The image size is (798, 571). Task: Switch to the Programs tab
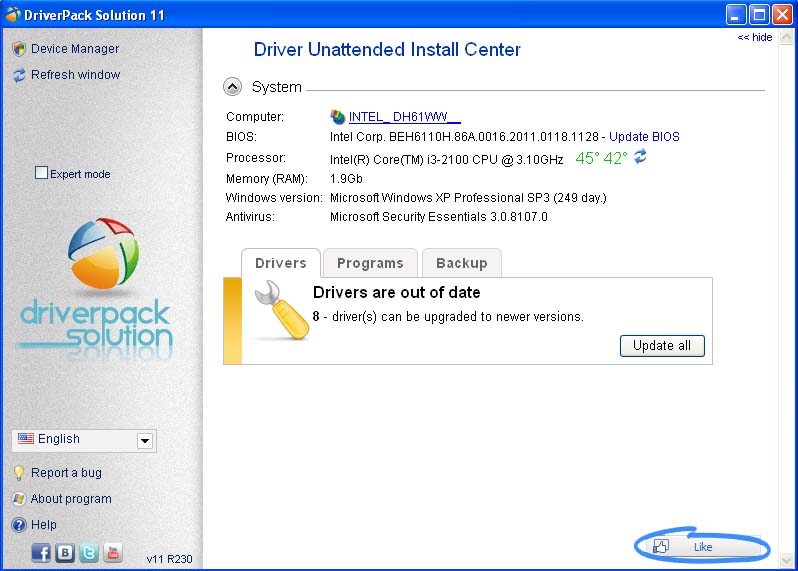click(x=370, y=263)
